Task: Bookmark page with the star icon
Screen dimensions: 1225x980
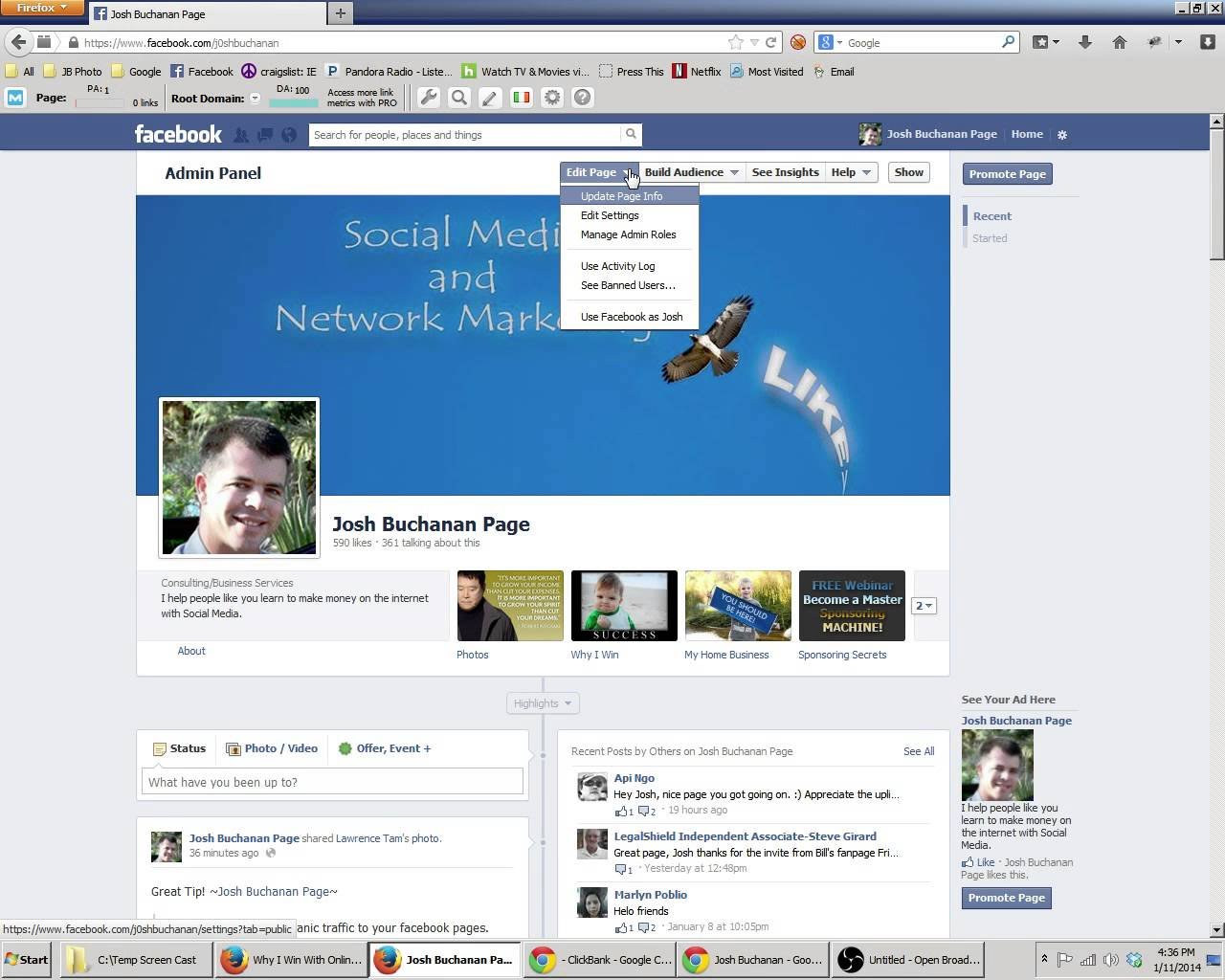Action: (735, 42)
